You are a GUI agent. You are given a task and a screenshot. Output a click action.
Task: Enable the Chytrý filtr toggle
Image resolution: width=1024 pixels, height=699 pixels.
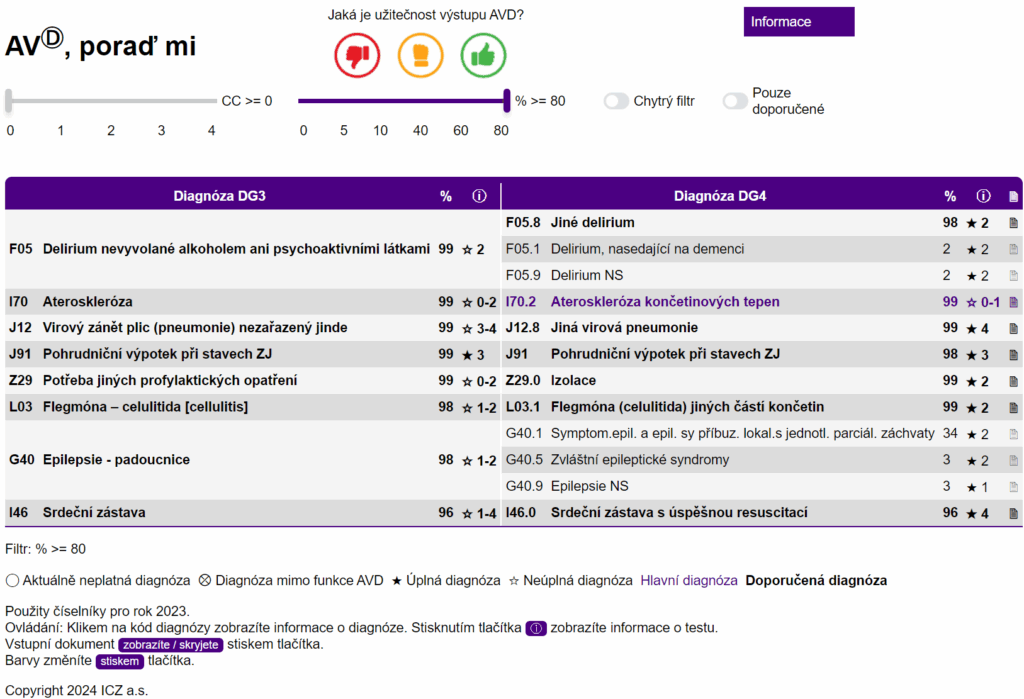click(x=616, y=101)
